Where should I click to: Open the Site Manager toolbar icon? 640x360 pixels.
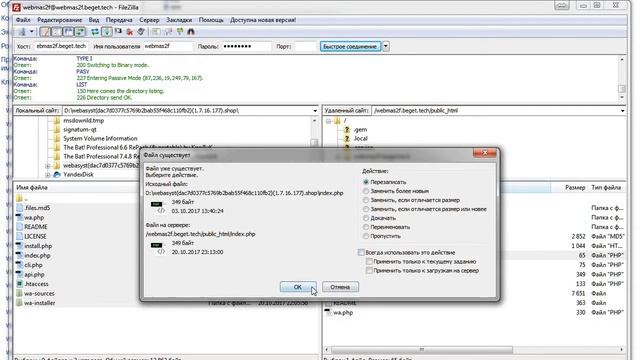click(x=22, y=32)
